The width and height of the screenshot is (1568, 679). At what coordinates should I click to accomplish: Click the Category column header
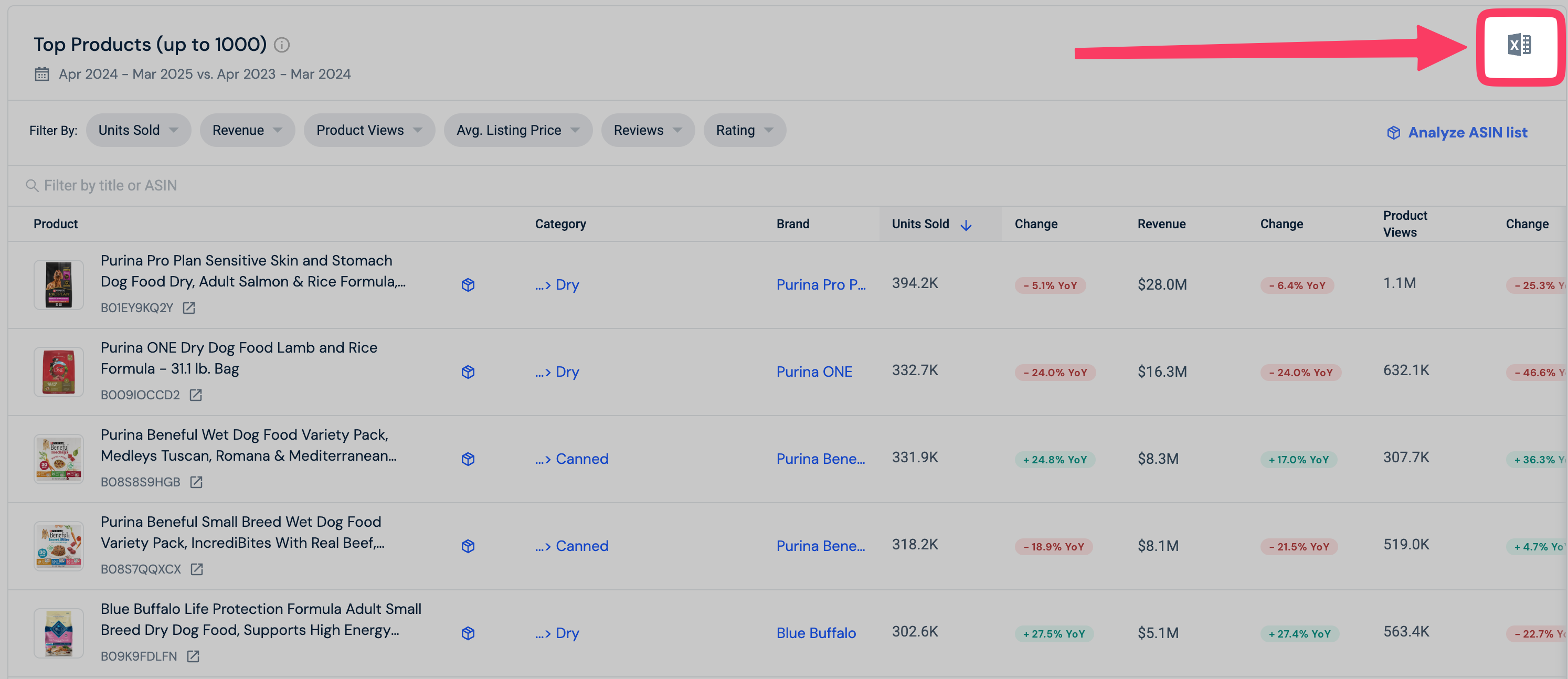[x=560, y=224]
